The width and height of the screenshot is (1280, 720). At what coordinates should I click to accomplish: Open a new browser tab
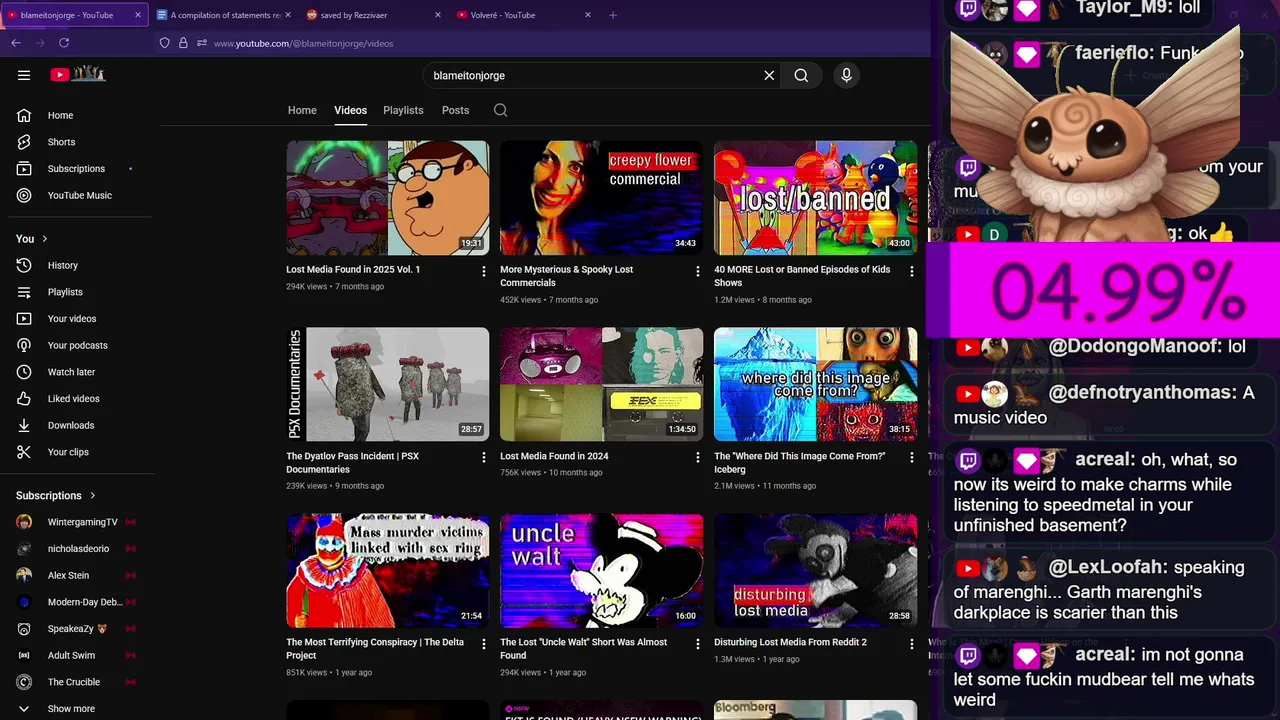pyautogui.click(x=613, y=15)
